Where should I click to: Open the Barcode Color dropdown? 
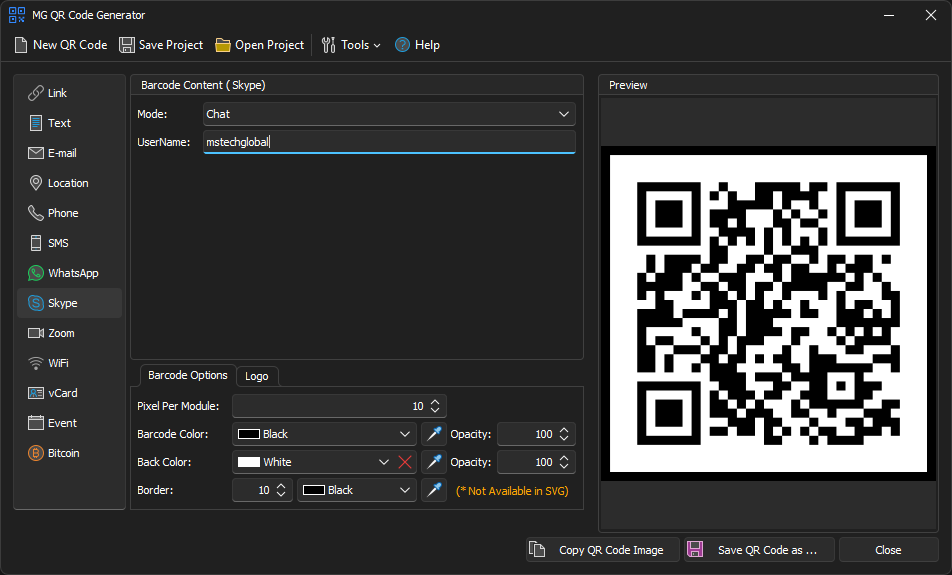tap(324, 434)
